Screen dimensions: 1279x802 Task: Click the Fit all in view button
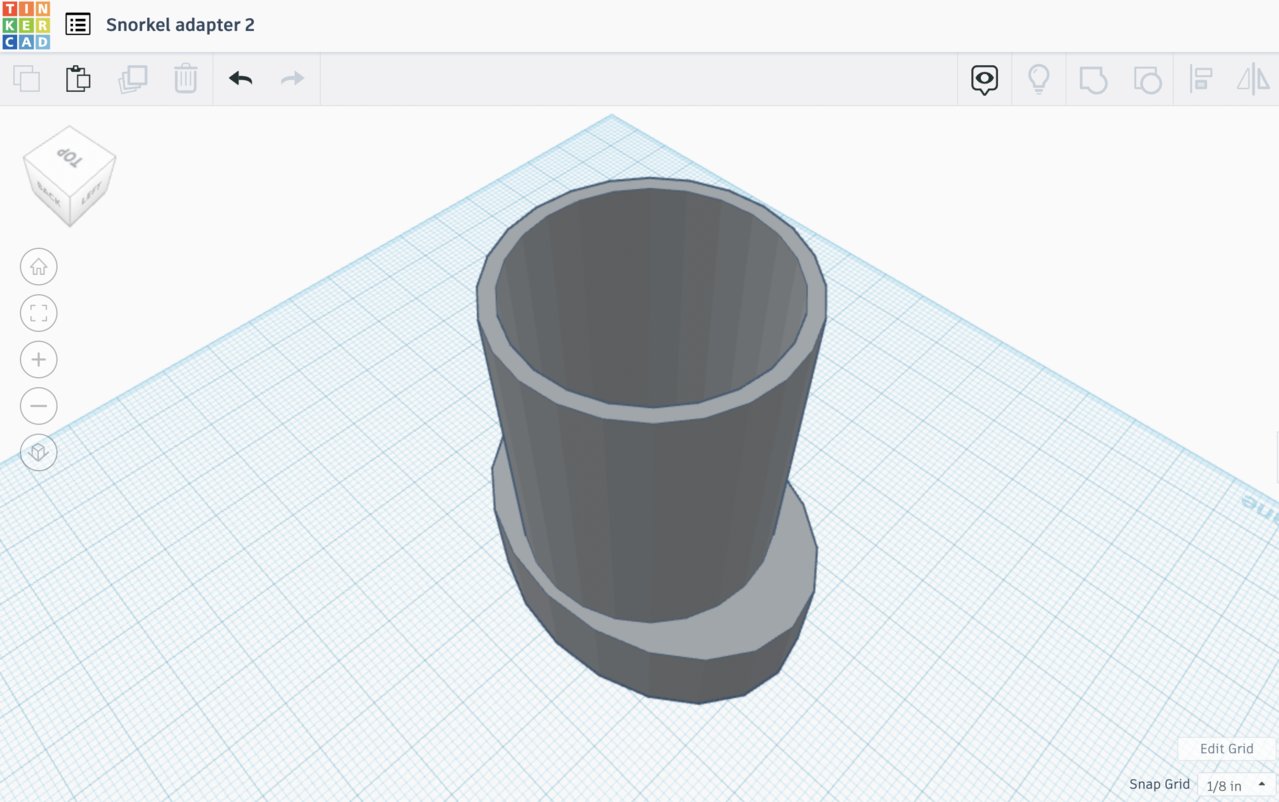point(39,313)
